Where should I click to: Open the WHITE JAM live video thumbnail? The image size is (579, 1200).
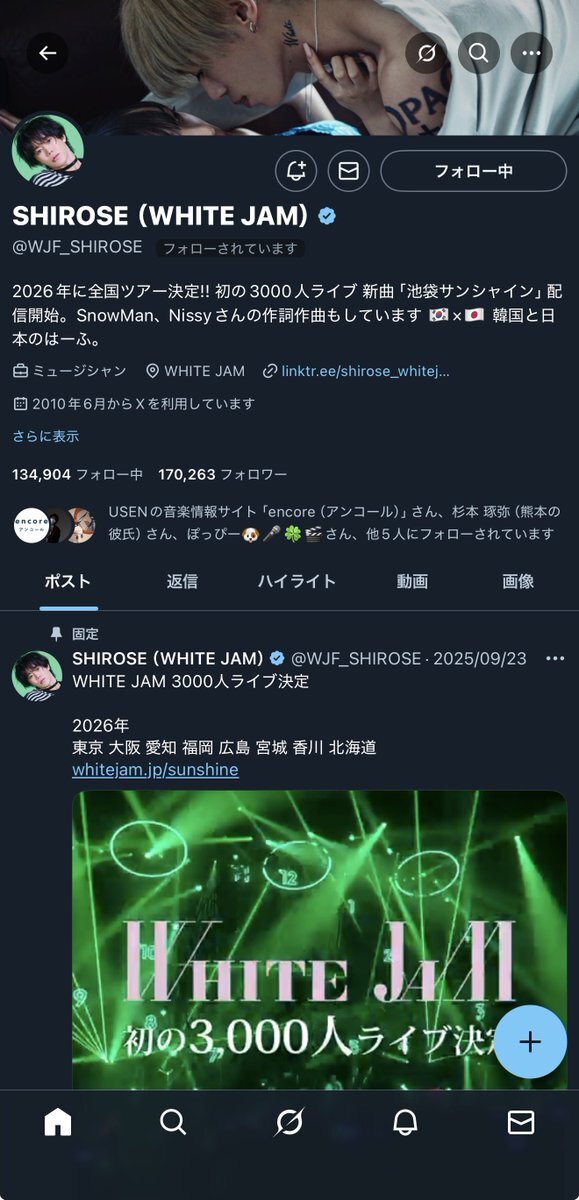(319, 940)
